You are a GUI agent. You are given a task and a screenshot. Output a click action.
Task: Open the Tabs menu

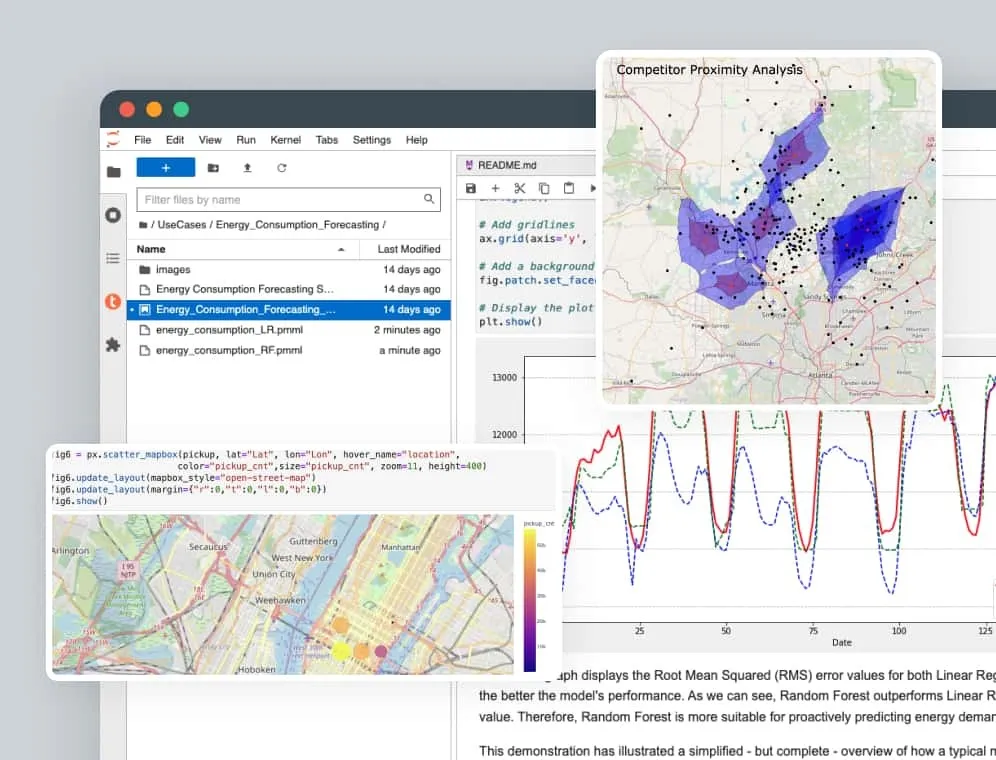(x=326, y=140)
